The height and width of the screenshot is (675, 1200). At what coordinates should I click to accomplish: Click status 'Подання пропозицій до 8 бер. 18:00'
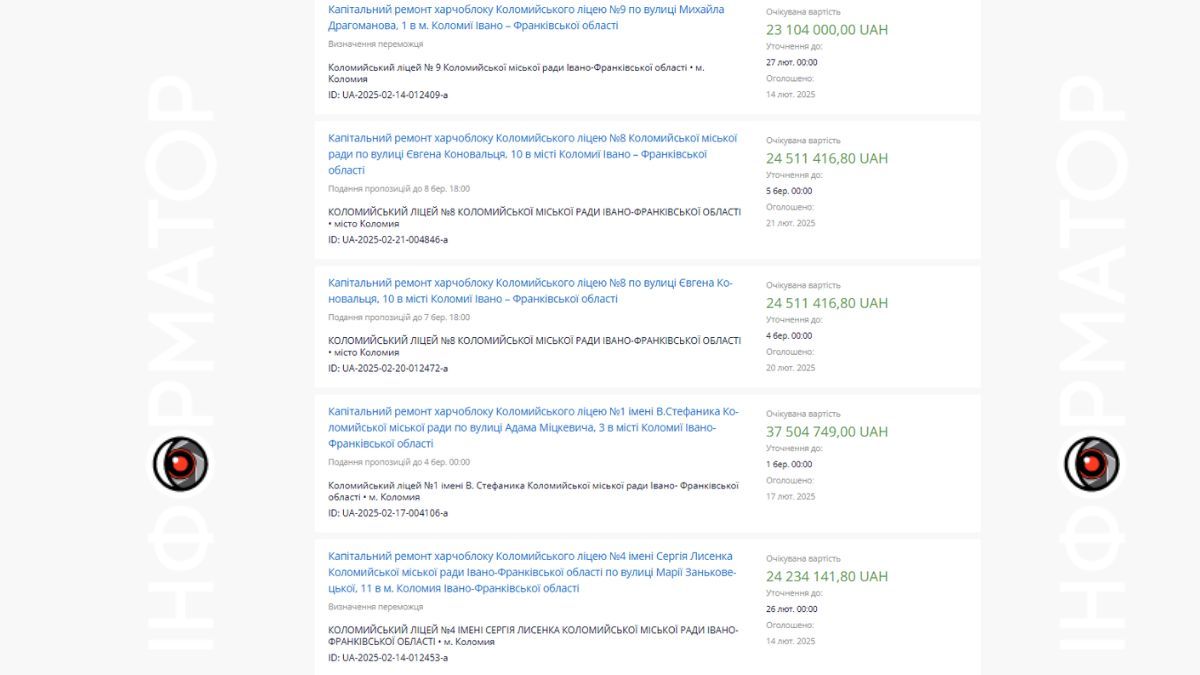[x=399, y=189]
